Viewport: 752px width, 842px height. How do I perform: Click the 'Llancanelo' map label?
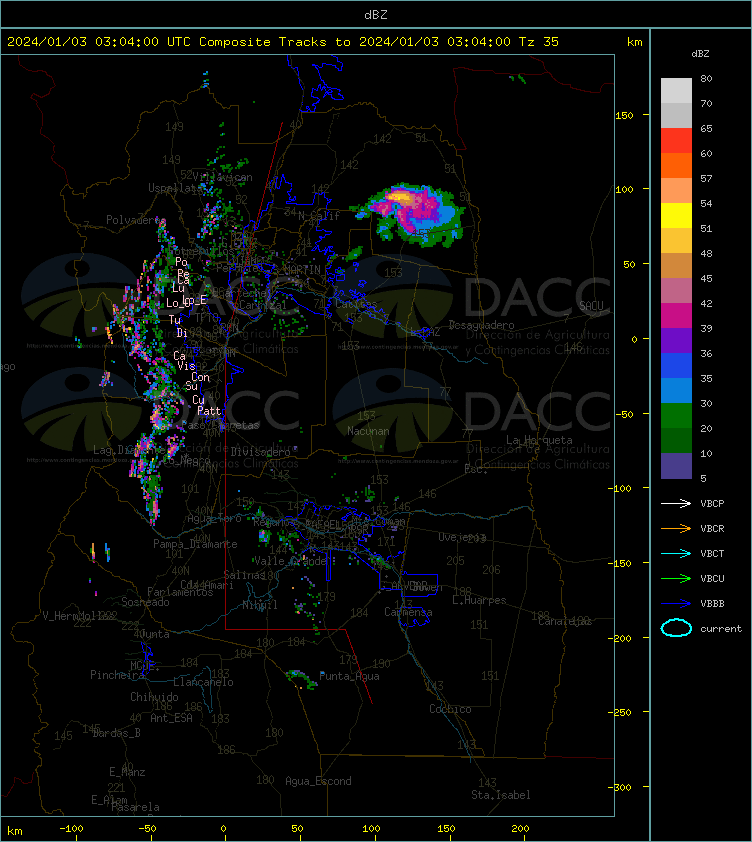pyautogui.click(x=203, y=682)
